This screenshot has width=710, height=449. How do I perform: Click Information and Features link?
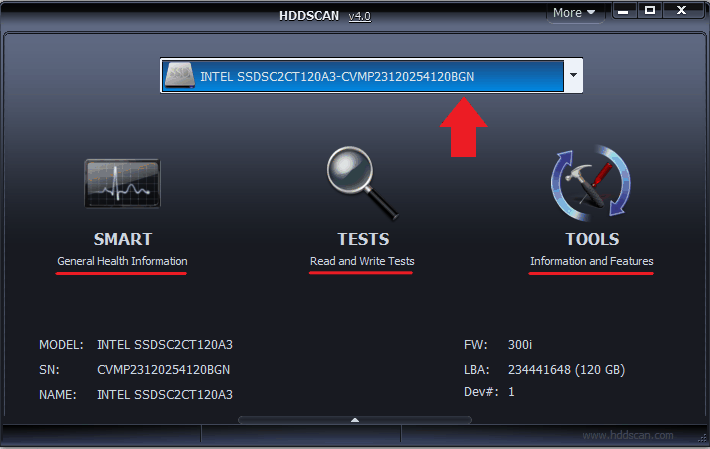pos(591,261)
